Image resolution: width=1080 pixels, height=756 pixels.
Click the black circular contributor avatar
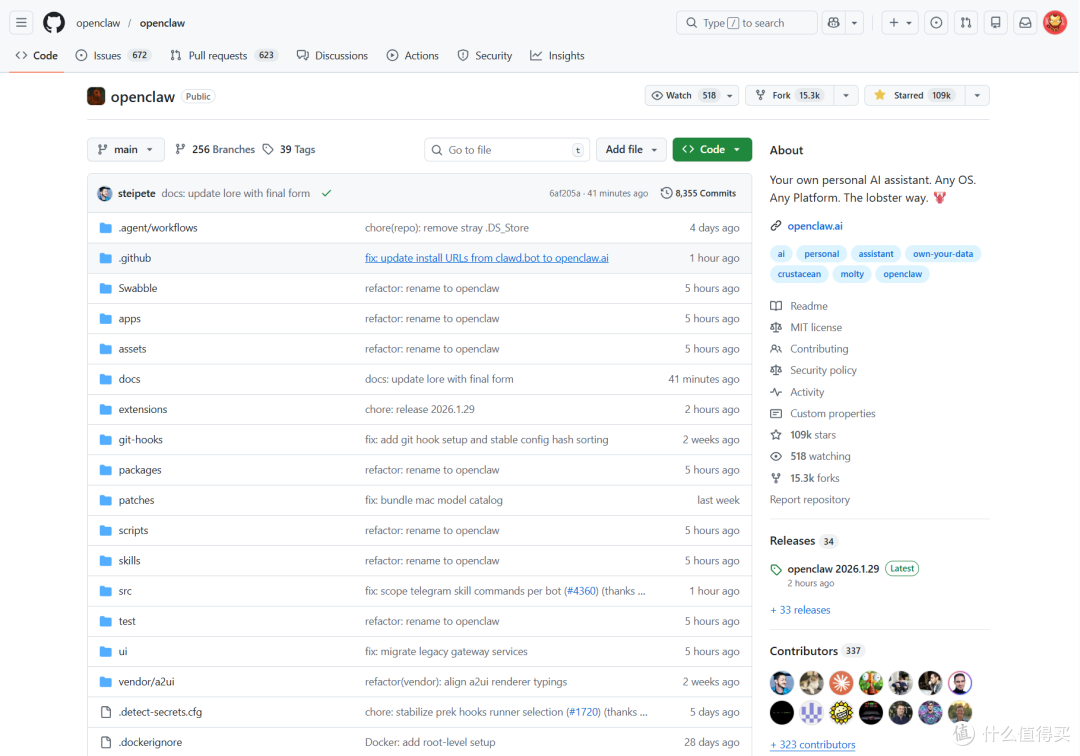click(x=782, y=713)
